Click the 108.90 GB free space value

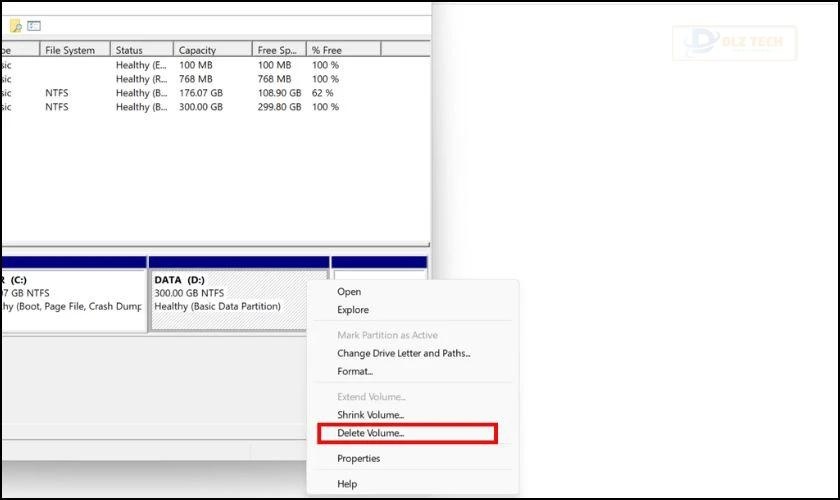click(279, 93)
